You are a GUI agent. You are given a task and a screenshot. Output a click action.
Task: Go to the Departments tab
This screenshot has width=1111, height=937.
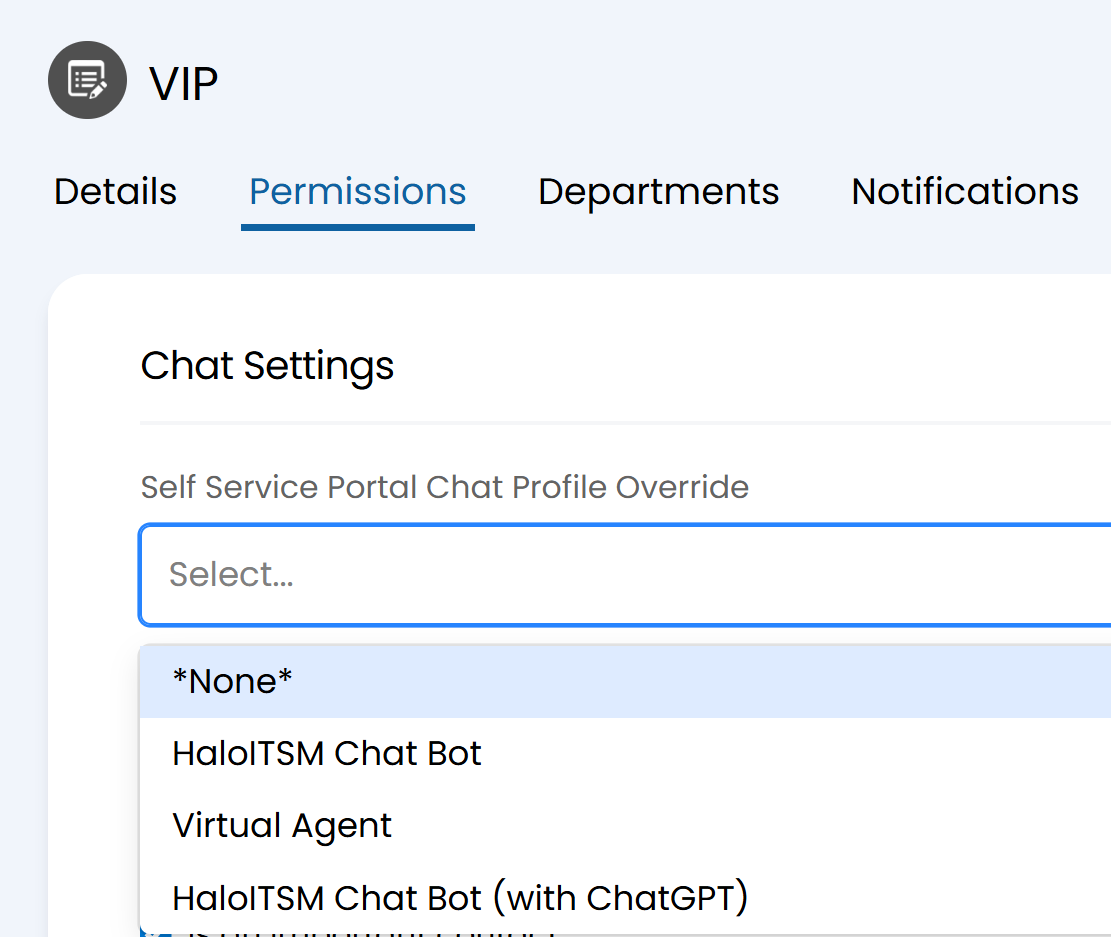pyautogui.click(x=658, y=191)
